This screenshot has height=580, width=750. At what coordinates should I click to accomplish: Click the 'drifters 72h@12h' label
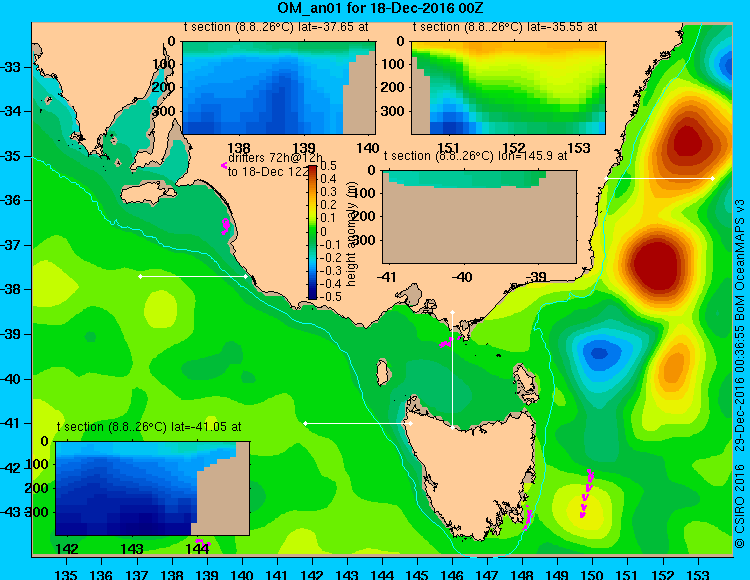pyautogui.click(x=275, y=158)
